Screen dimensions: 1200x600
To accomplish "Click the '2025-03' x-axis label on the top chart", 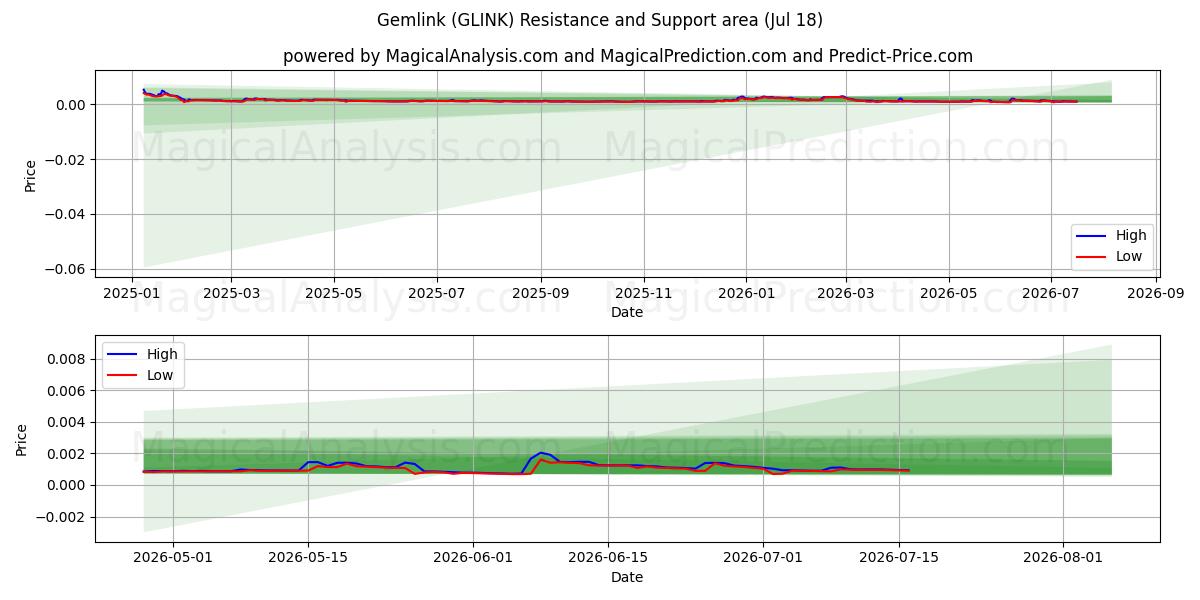I will pos(231,294).
